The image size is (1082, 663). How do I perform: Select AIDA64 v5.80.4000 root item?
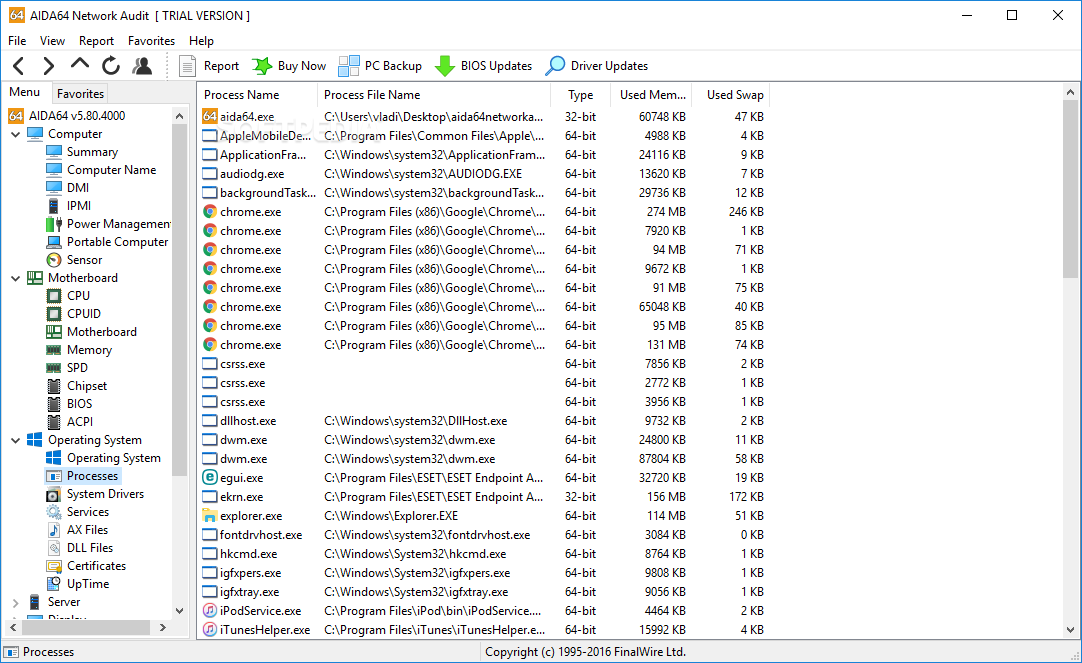(67, 115)
